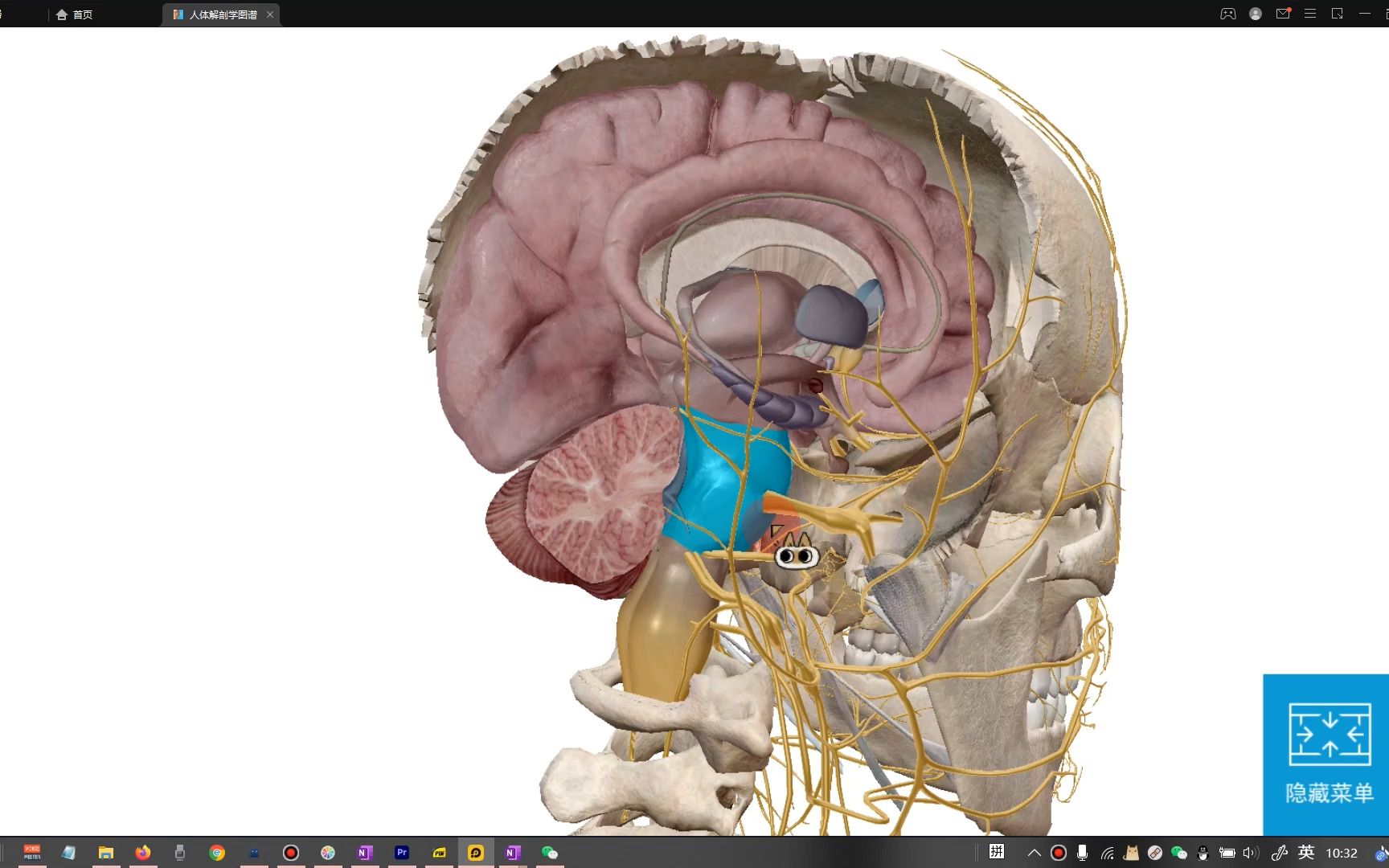Open the 首页 home tab
Image resolution: width=1389 pixels, height=868 pixels.
[74, 14]
